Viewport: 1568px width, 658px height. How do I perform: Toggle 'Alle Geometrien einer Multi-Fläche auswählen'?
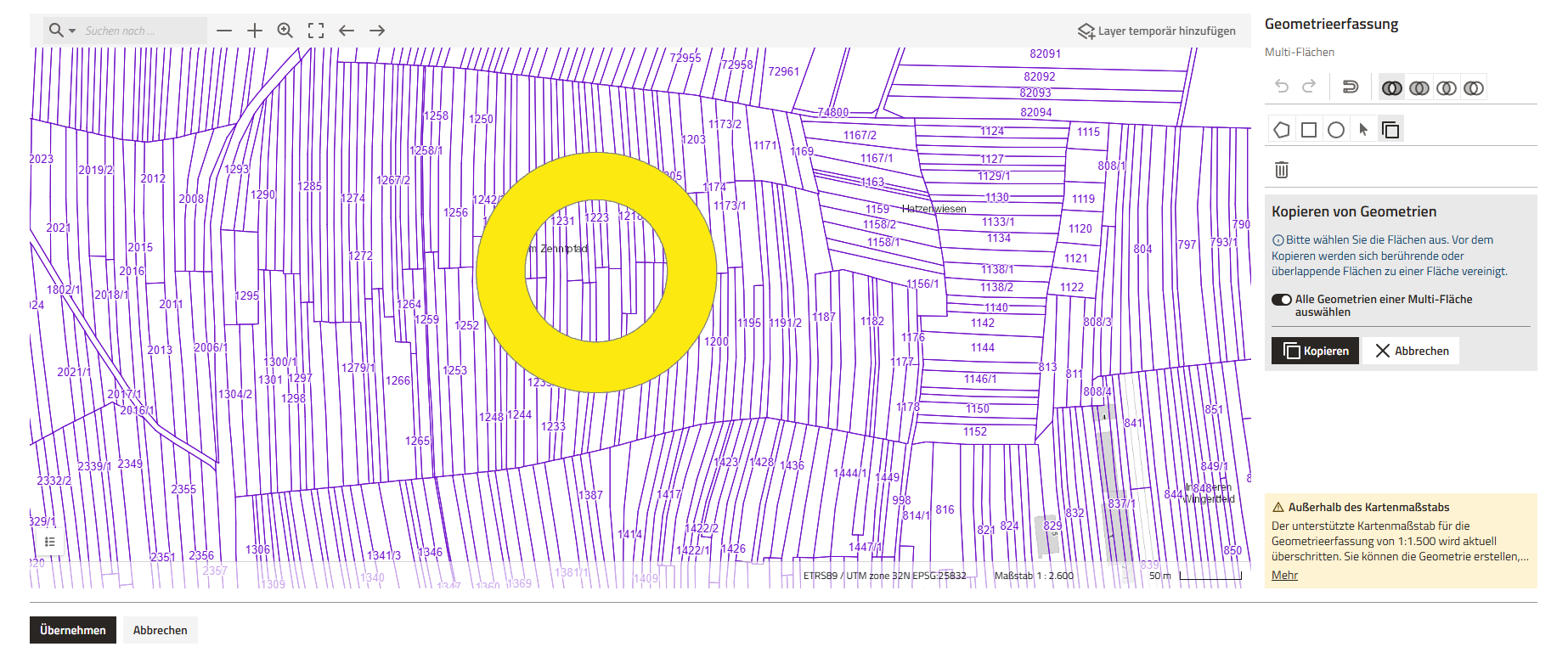pos(1281,300)
